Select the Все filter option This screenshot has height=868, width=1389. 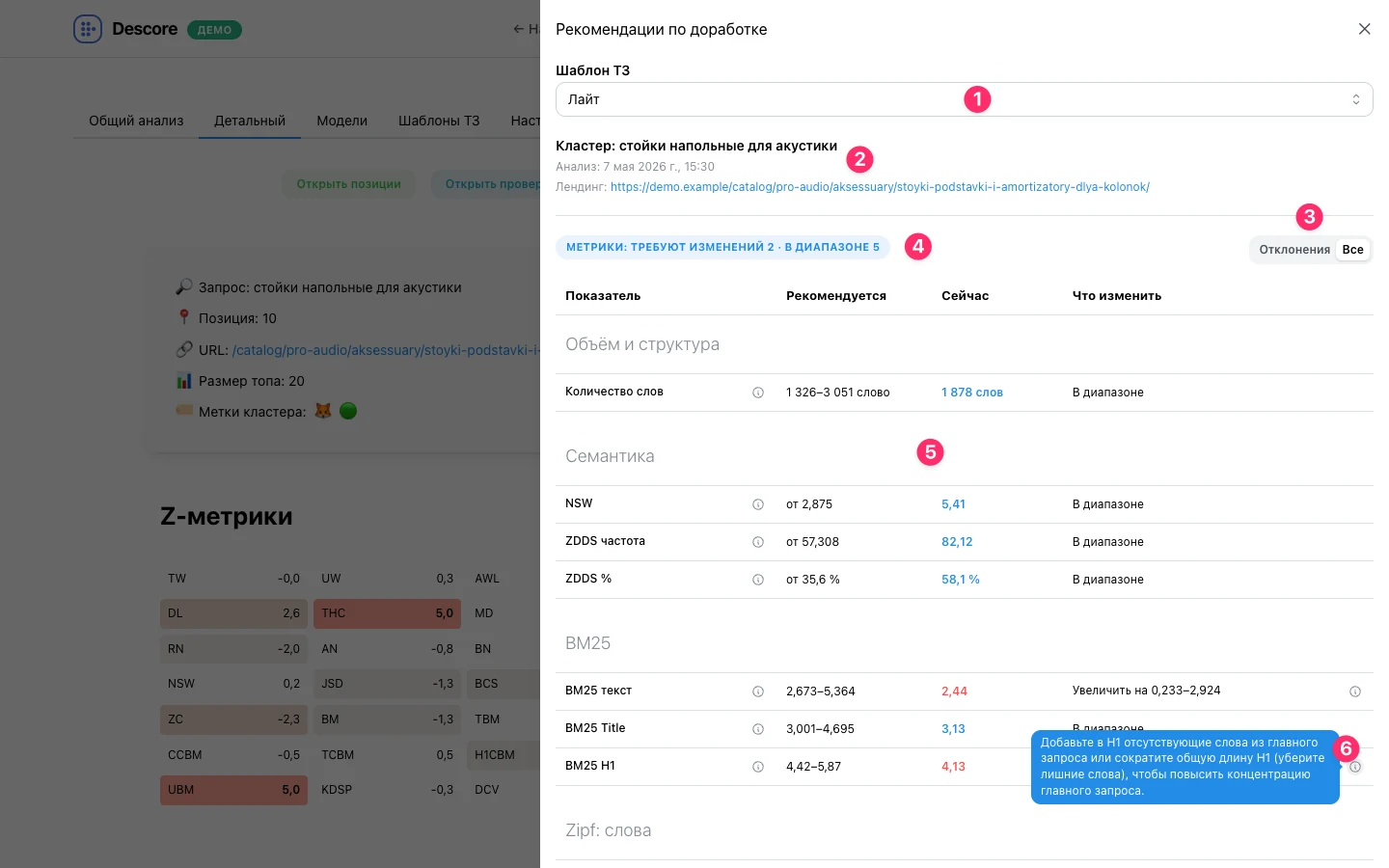coord(1353,250)
